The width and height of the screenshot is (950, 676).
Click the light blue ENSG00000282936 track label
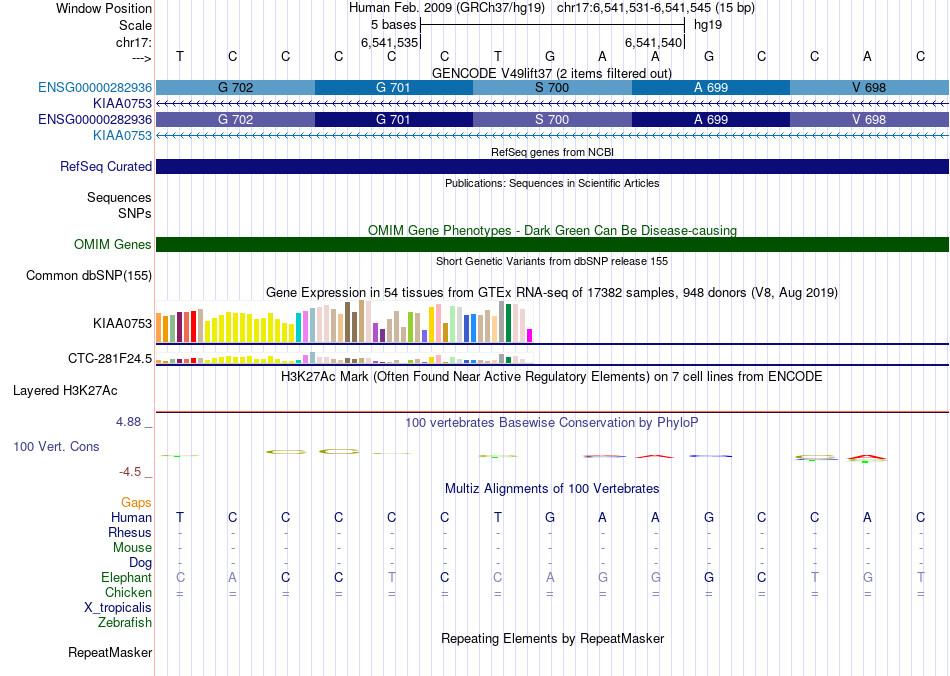(x=95, y=87)
